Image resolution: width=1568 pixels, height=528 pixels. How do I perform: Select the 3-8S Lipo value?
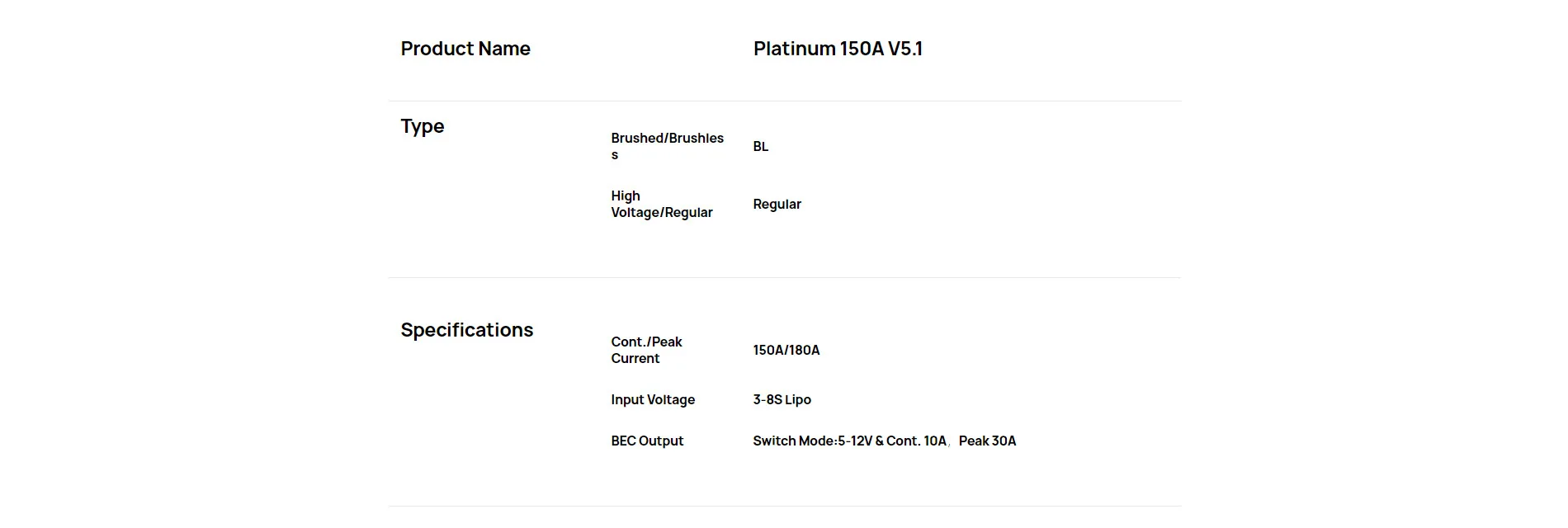782,400
